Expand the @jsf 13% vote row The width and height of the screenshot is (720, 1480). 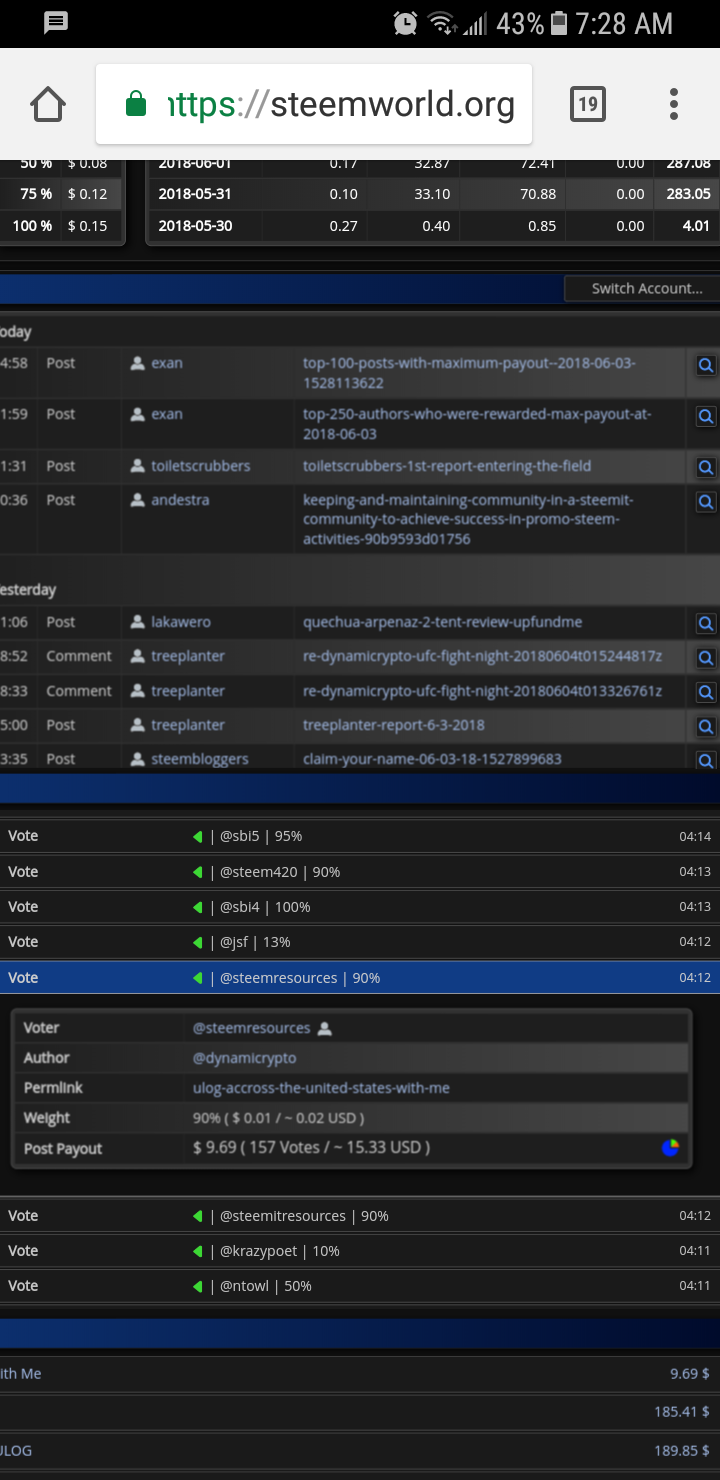tap(360, 942)
